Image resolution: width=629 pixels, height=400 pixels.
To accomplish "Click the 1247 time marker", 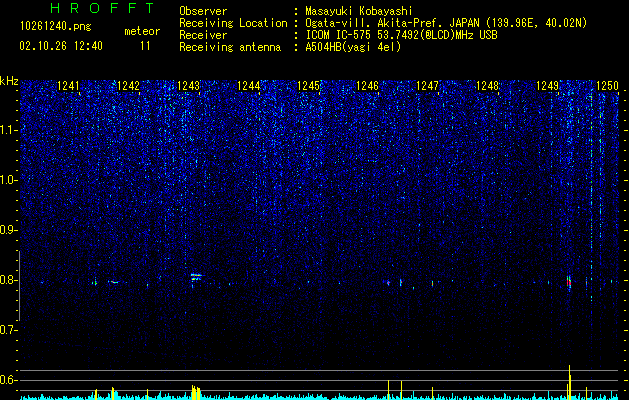I will pyautogui.click(x=428, y=86).
